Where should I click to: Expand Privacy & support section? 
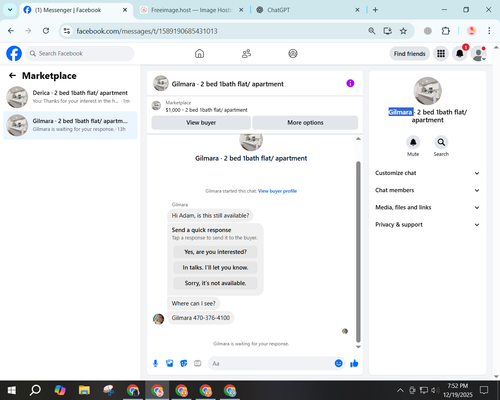pyautogui.click(x=427, y=225)
